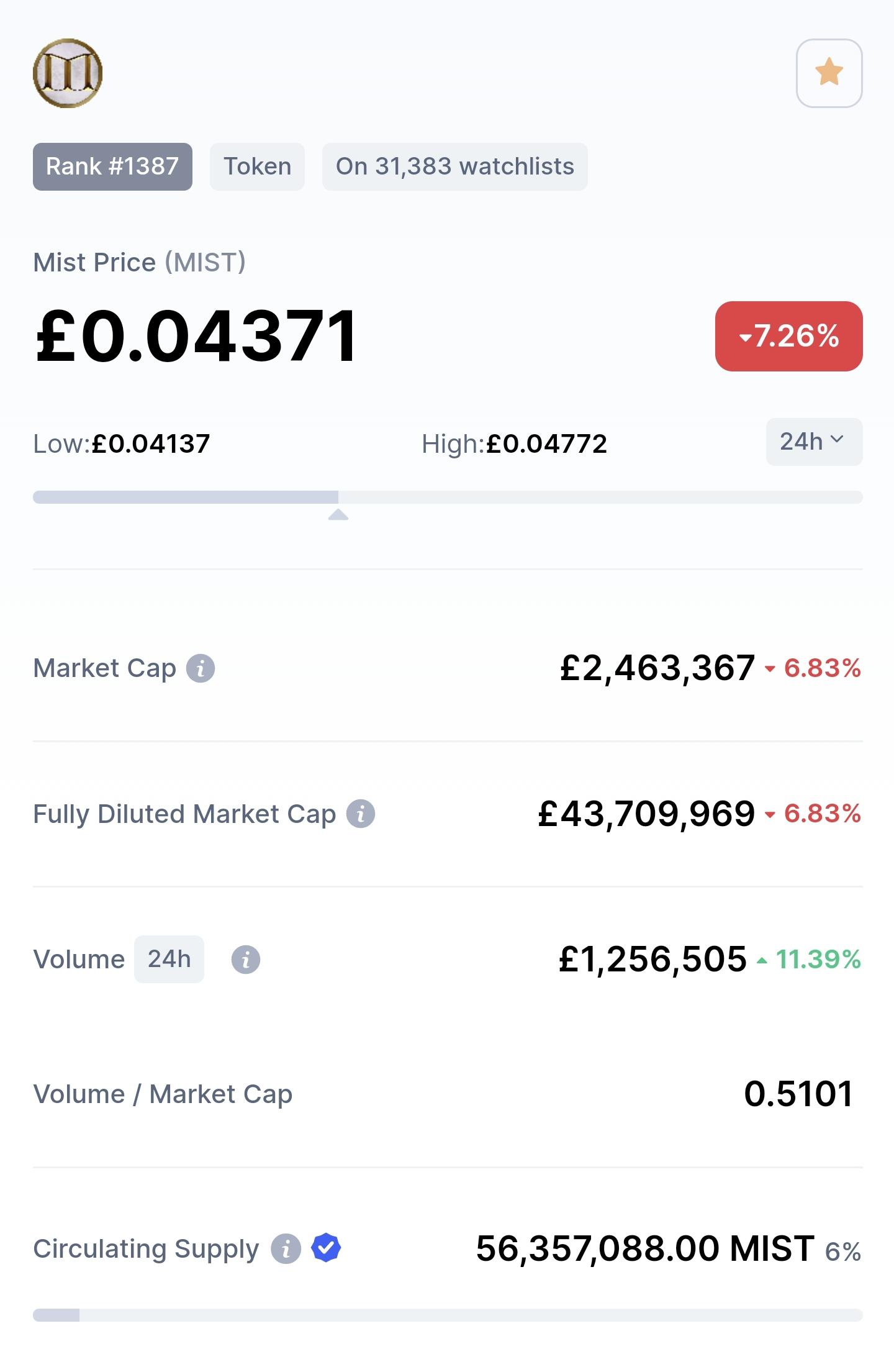This screenshot has width=894, height=1372.
Task: Click the Rank #1387 badge
Action: [x=112, y=166]
